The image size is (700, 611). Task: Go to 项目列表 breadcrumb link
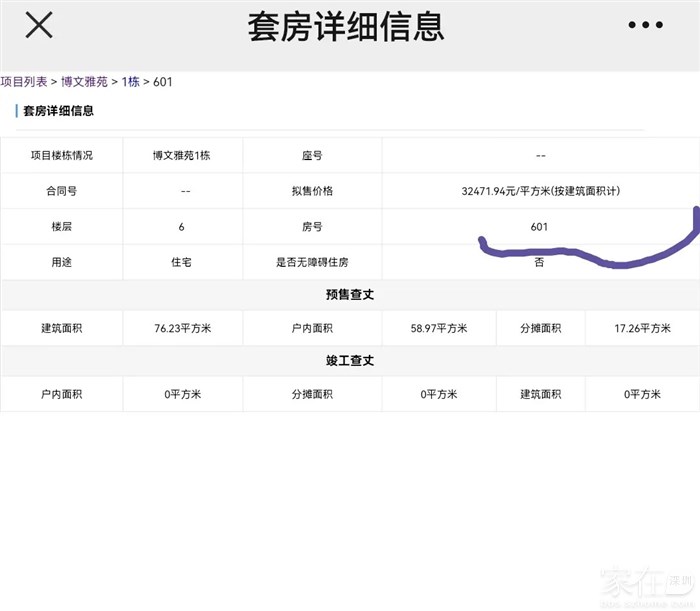click(x=23, y=82)
